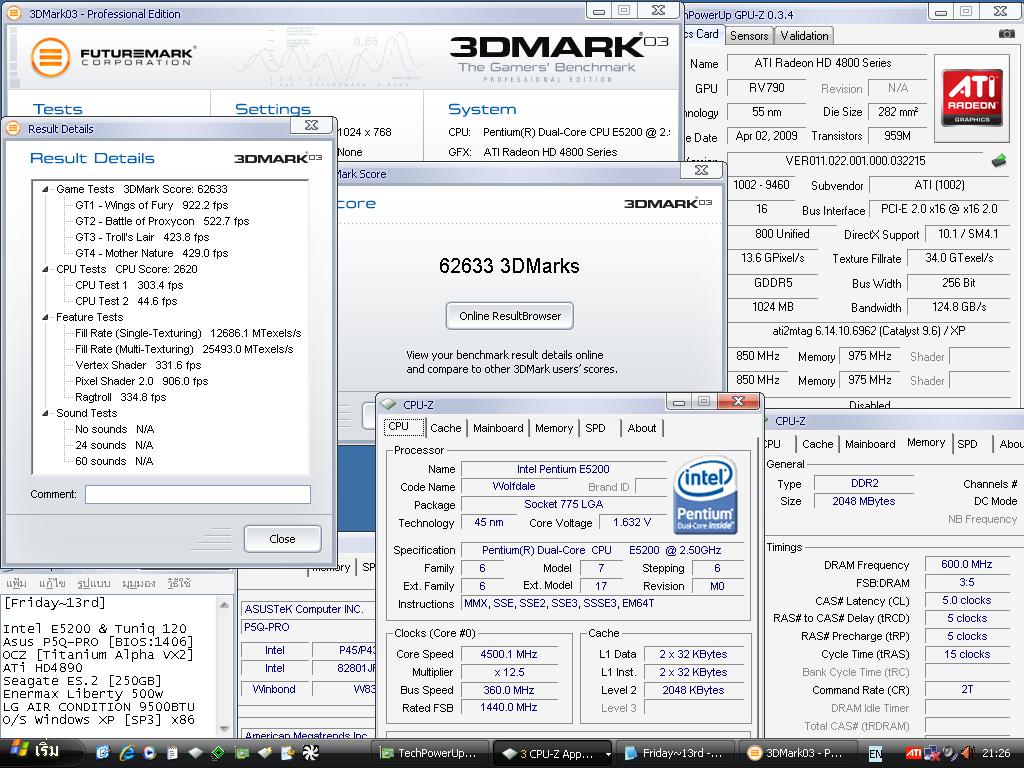Collapse the Game Tests tree node
The image size is (1024, 768).
pyautogui.click(x=45, y=189)
